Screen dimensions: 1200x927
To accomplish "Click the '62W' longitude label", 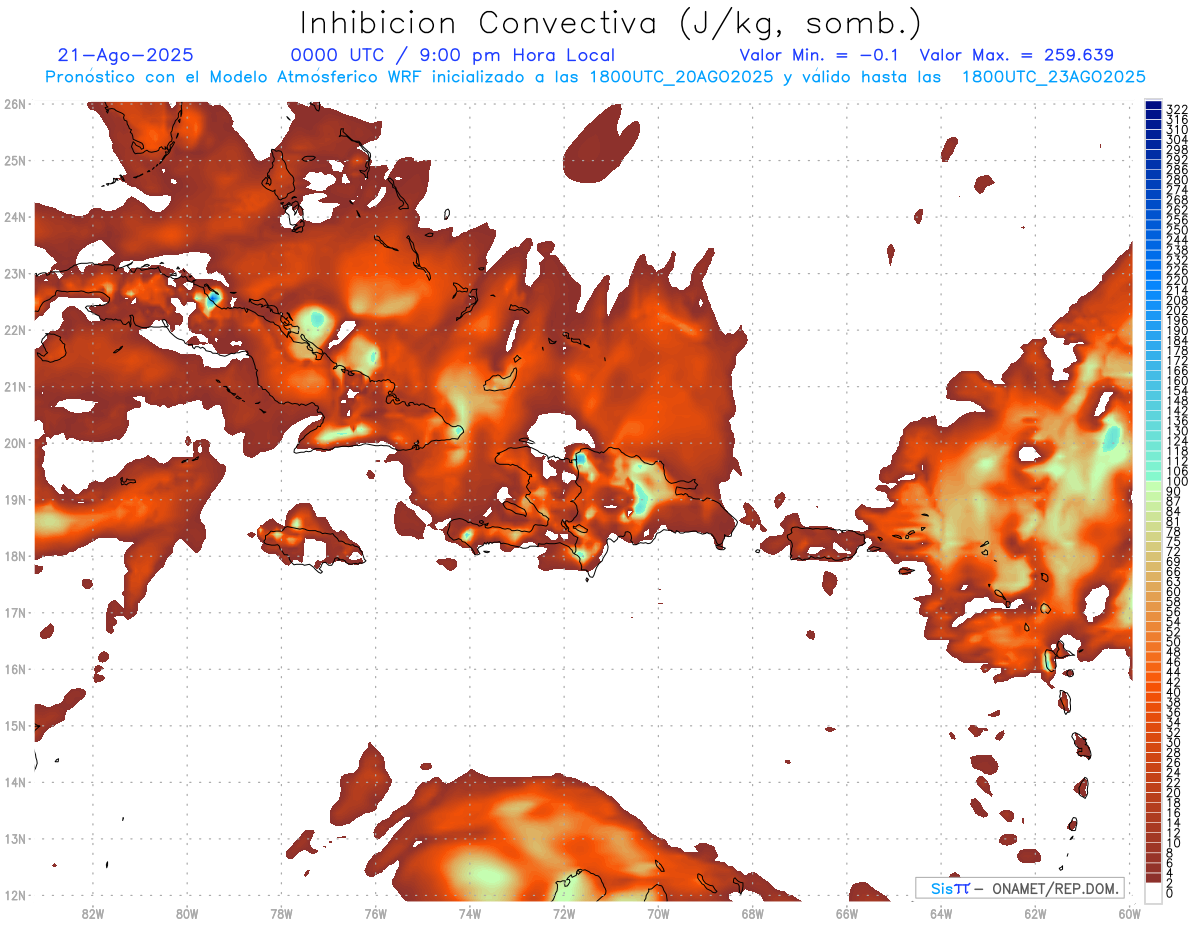I will 1034,912.
